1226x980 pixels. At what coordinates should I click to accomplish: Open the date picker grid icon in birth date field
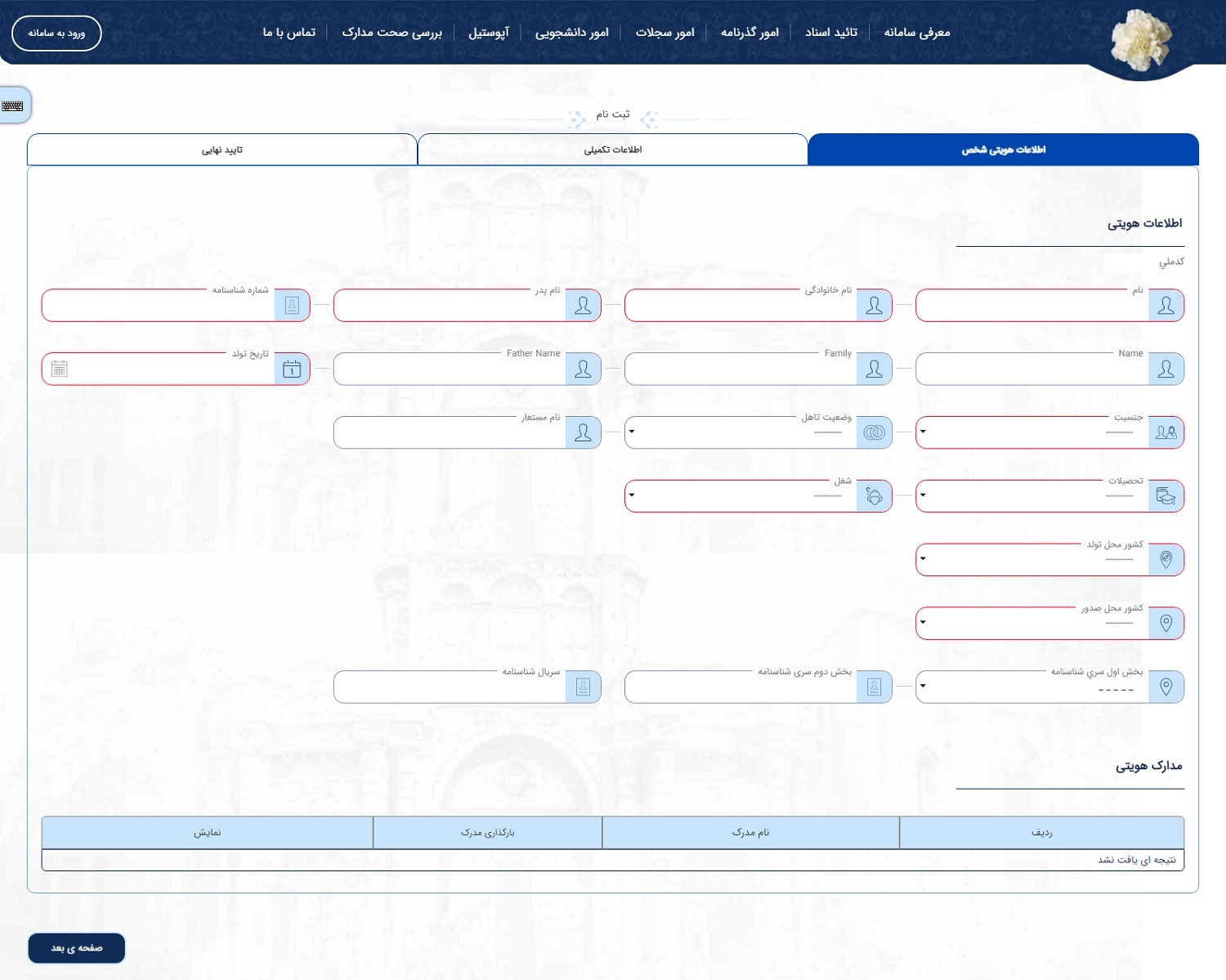coord(60,369)
